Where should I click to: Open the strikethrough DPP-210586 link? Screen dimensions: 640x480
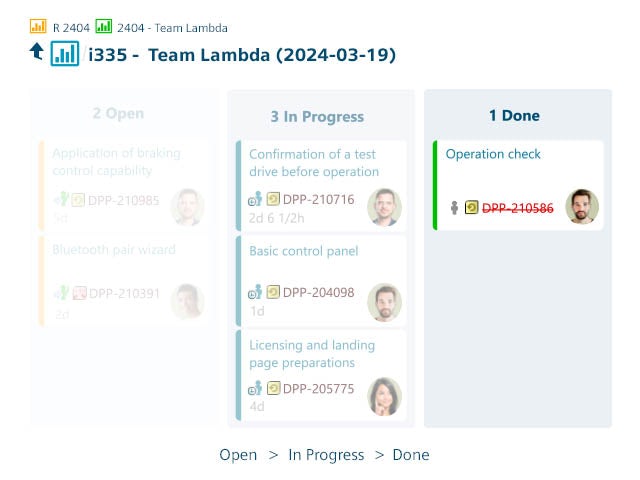tap(518, 208)
